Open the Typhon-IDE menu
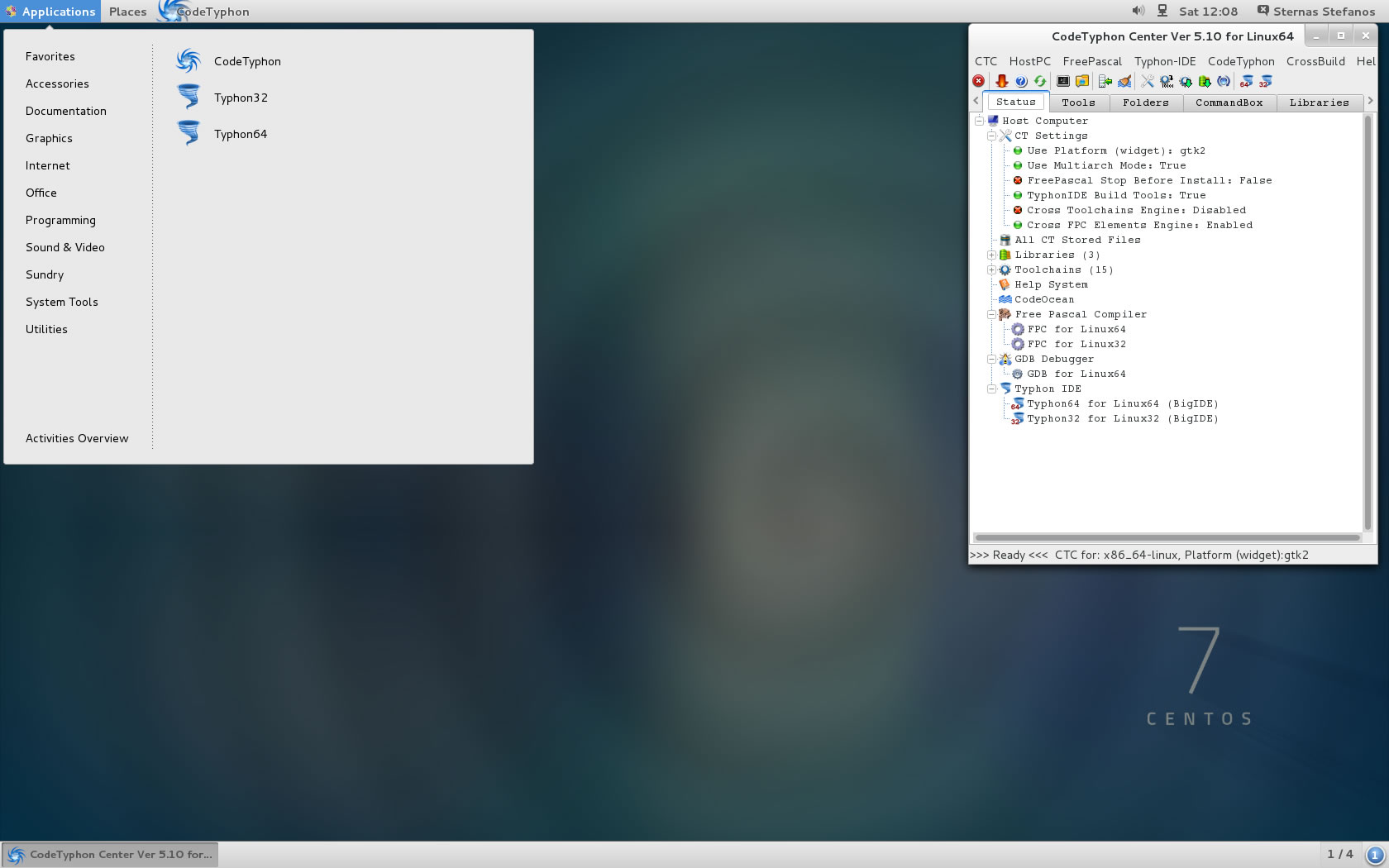Screen dimensions: 1389x868 pyautogui.click(x=1165, y=61)
